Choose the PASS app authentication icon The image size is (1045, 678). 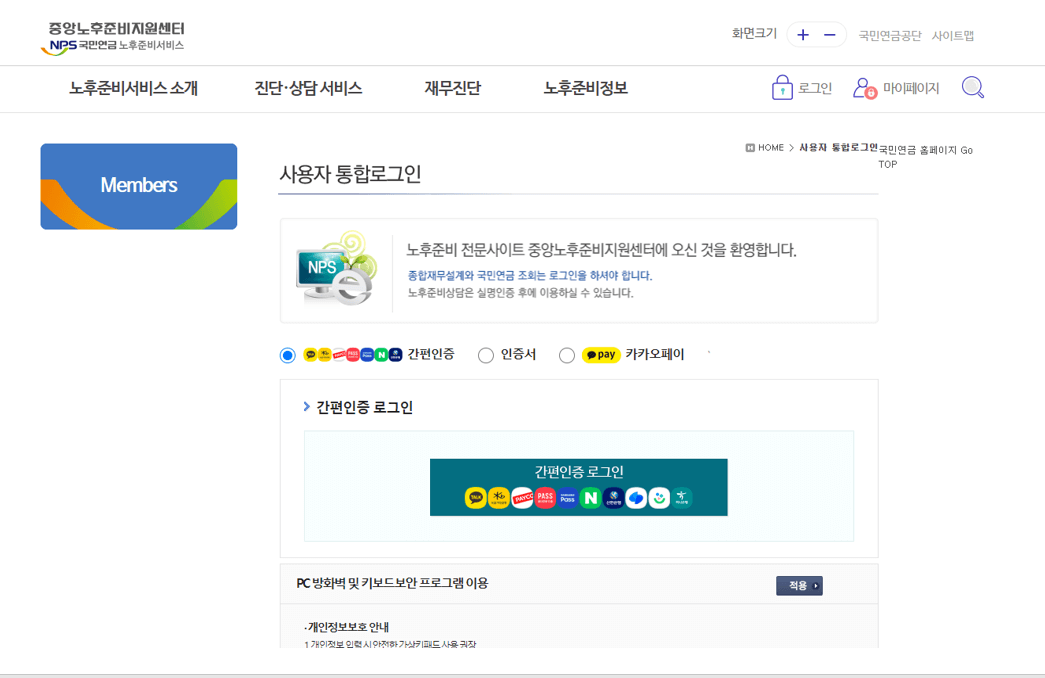point(544,497)
